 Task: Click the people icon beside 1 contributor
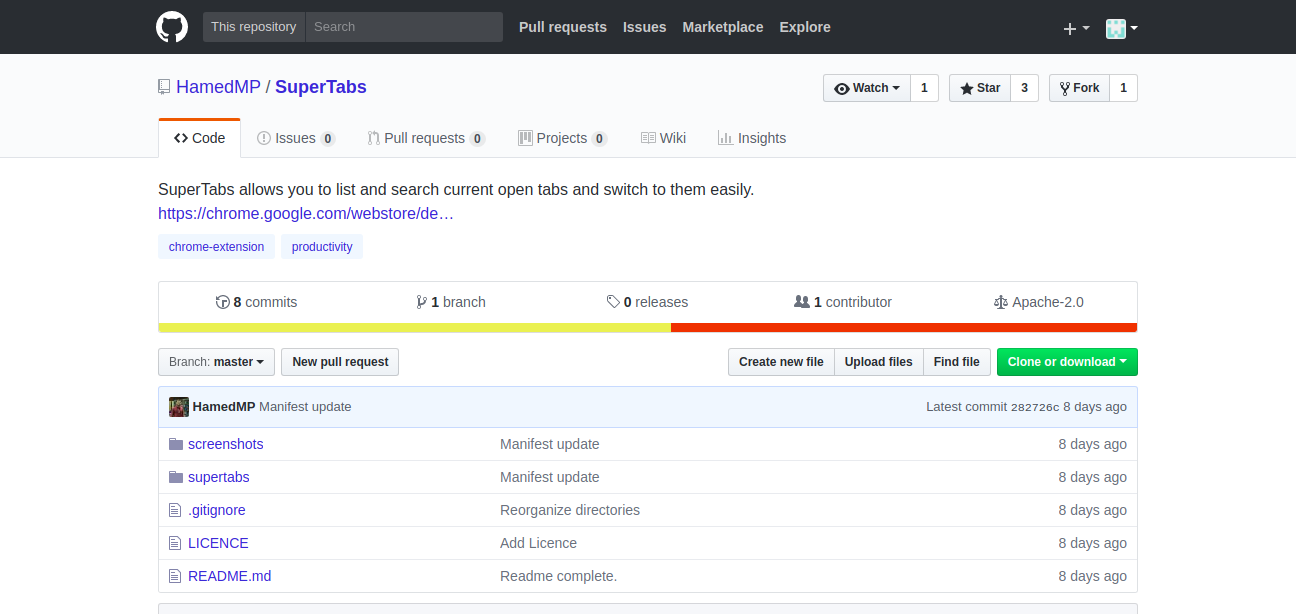(802, 302)
